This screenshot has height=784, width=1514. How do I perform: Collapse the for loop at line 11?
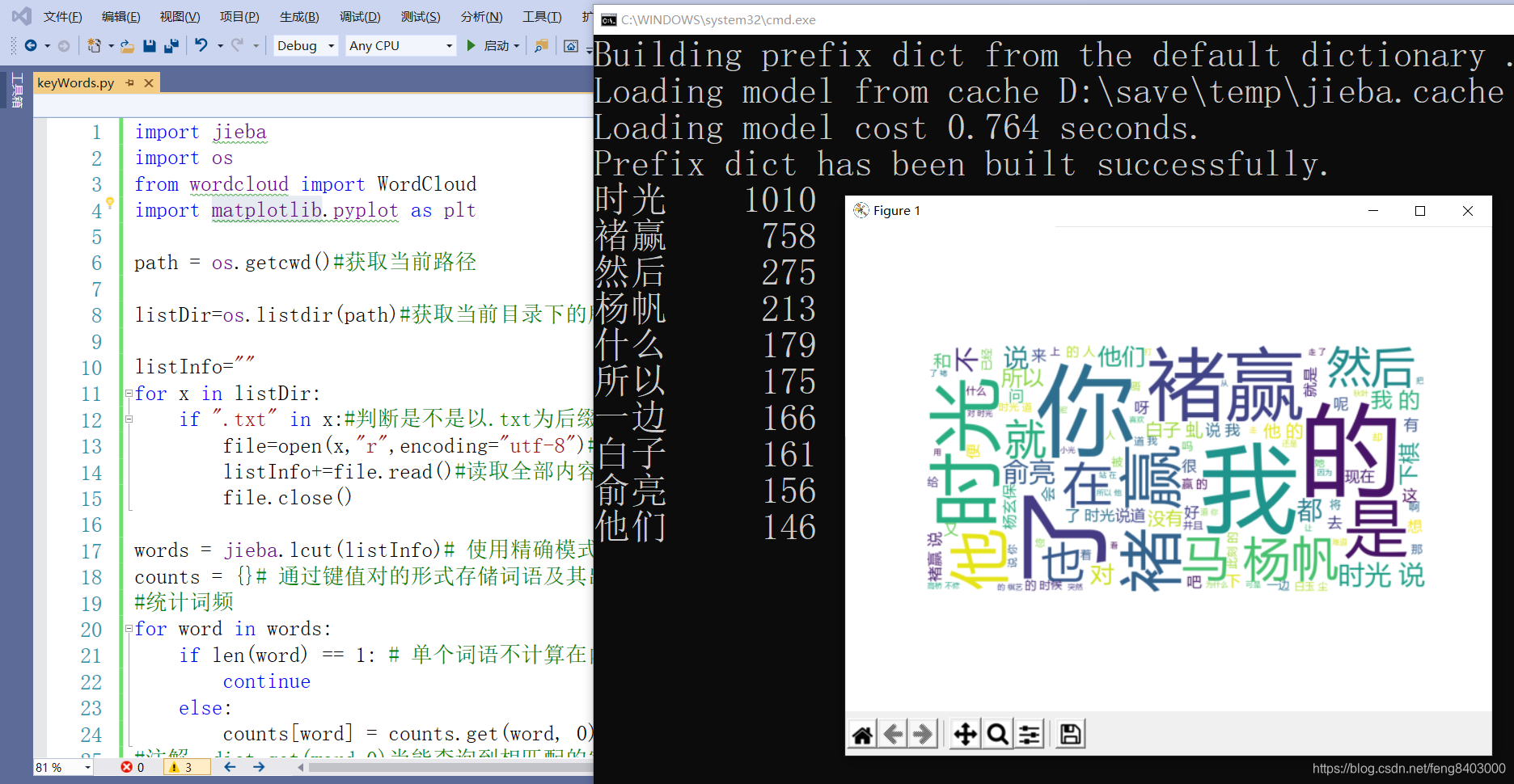tap(129, 394)
